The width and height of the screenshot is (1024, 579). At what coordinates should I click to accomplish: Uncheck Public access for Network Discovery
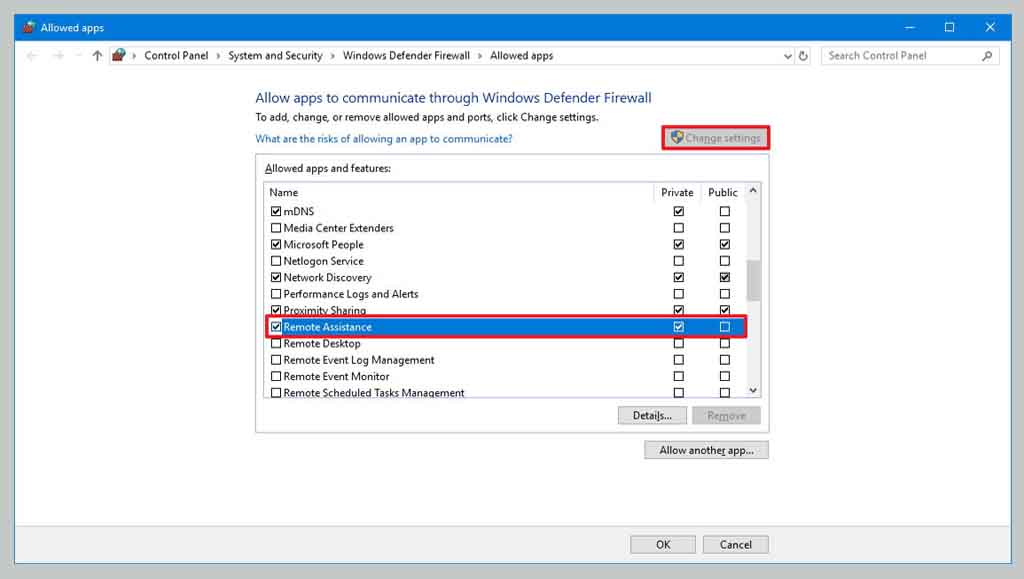click(x=723, y=276)
